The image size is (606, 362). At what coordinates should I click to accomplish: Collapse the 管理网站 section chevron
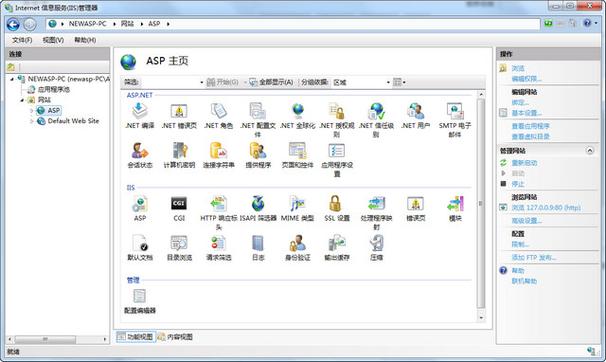(590, 150)
